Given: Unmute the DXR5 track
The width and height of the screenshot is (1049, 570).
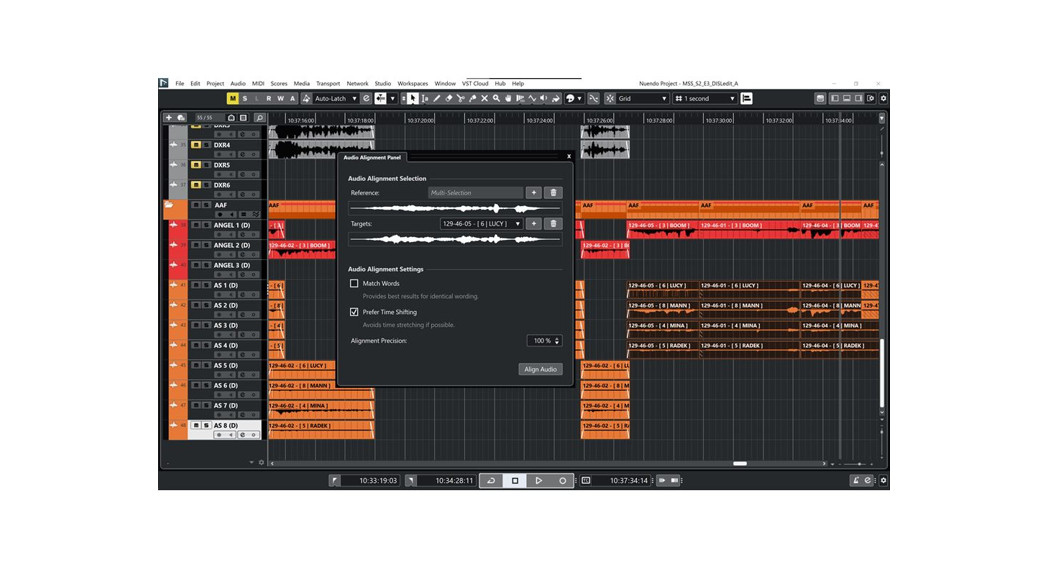Looking at the screenshot, I should 196,165.
